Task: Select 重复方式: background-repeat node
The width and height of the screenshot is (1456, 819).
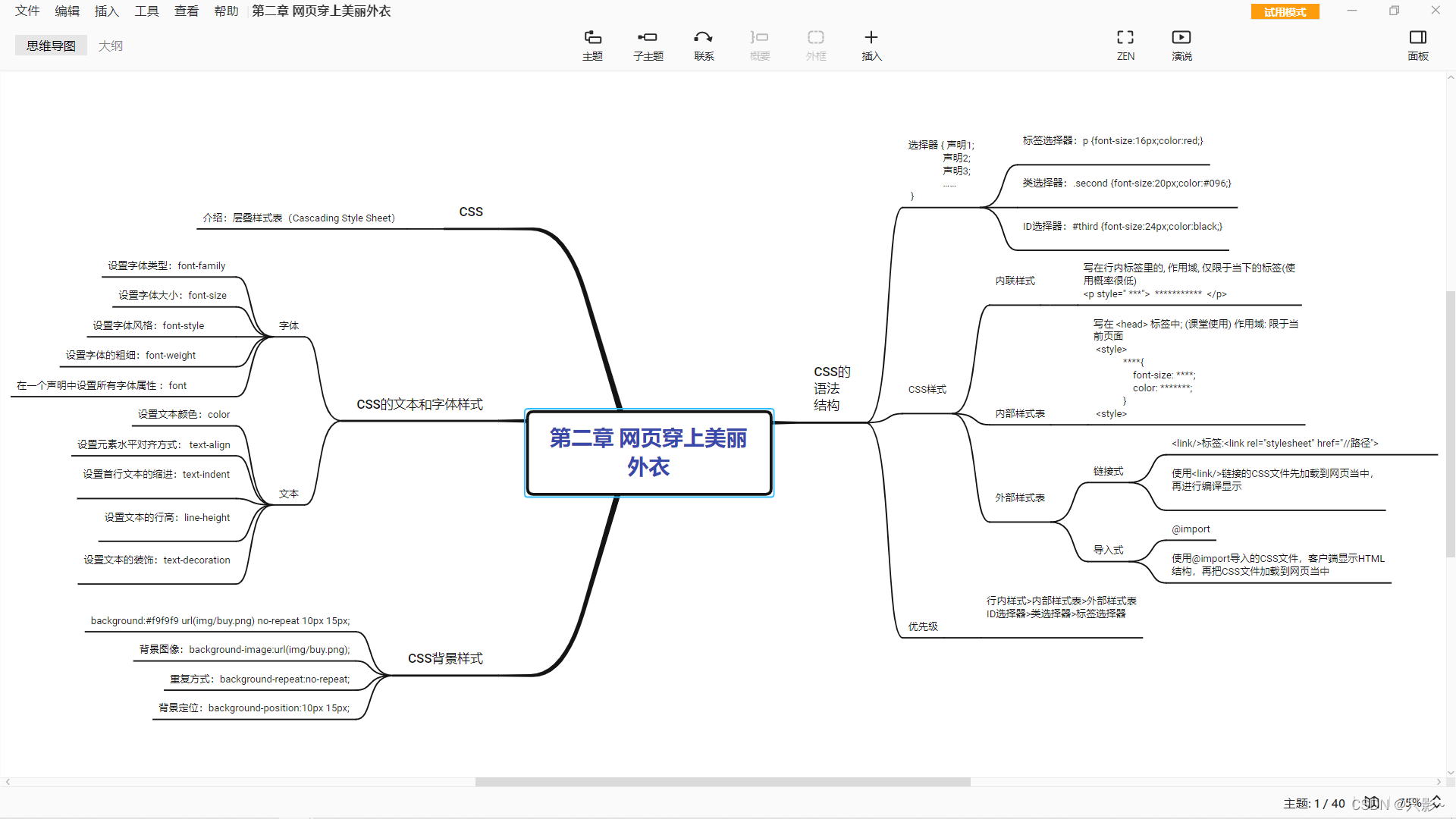Action: point(259,679)
